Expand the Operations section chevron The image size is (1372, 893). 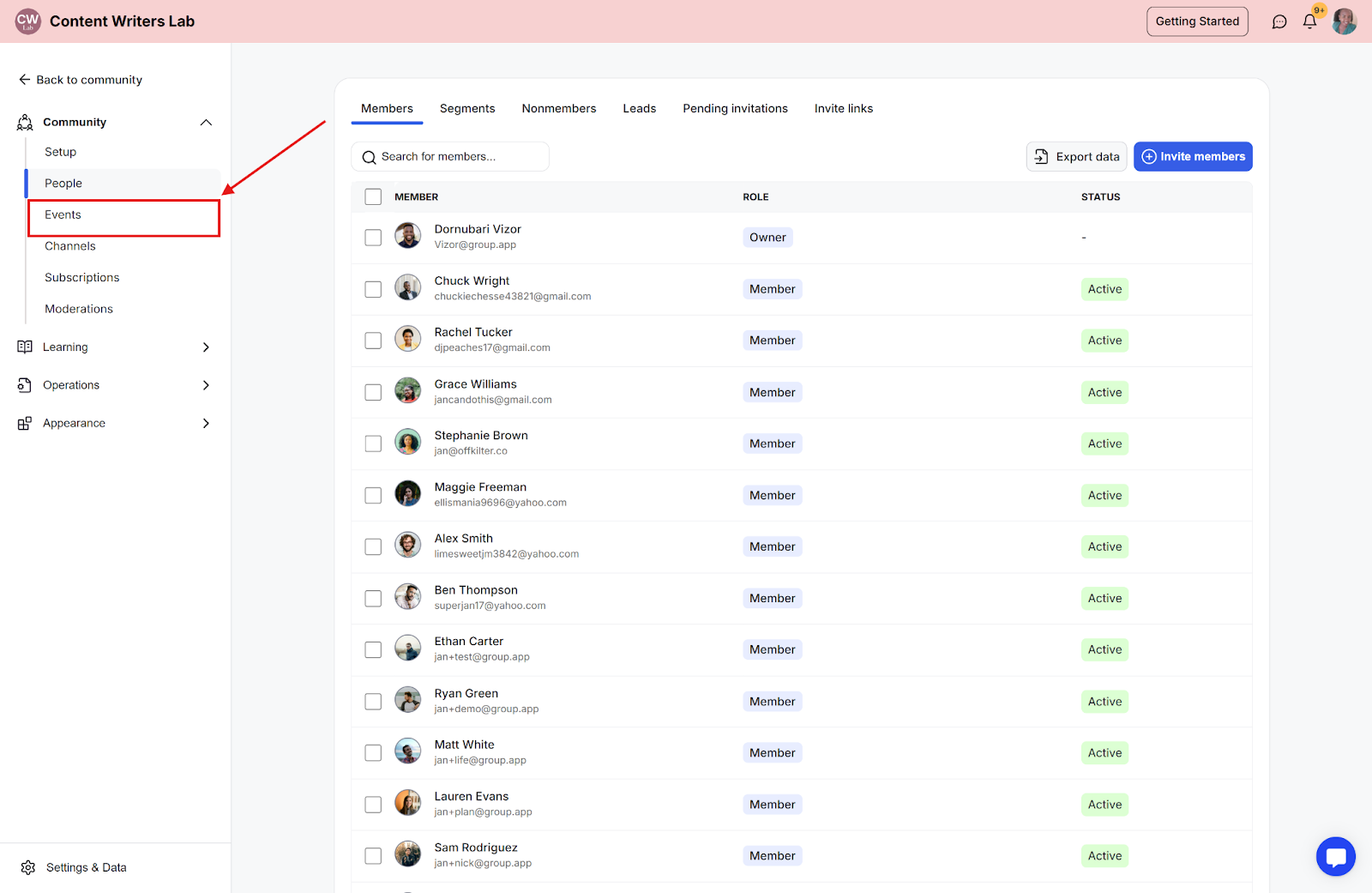click(206, 385)
